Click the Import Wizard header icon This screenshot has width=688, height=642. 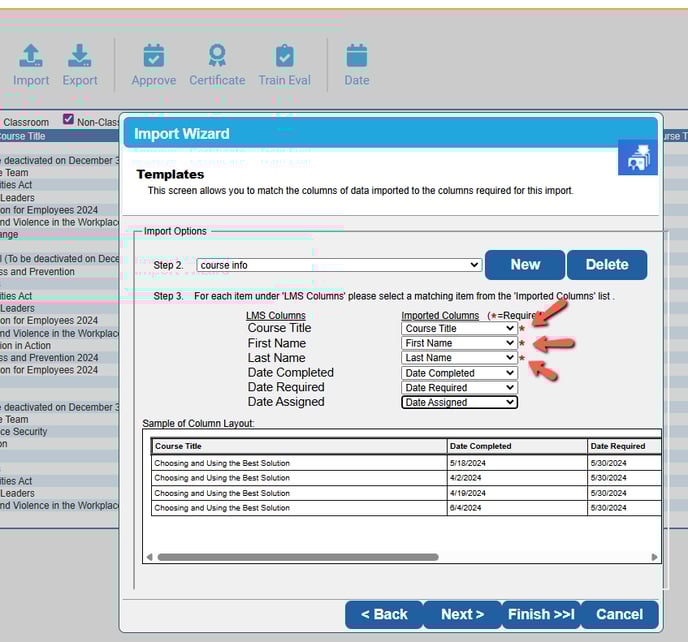click(637, 156)
